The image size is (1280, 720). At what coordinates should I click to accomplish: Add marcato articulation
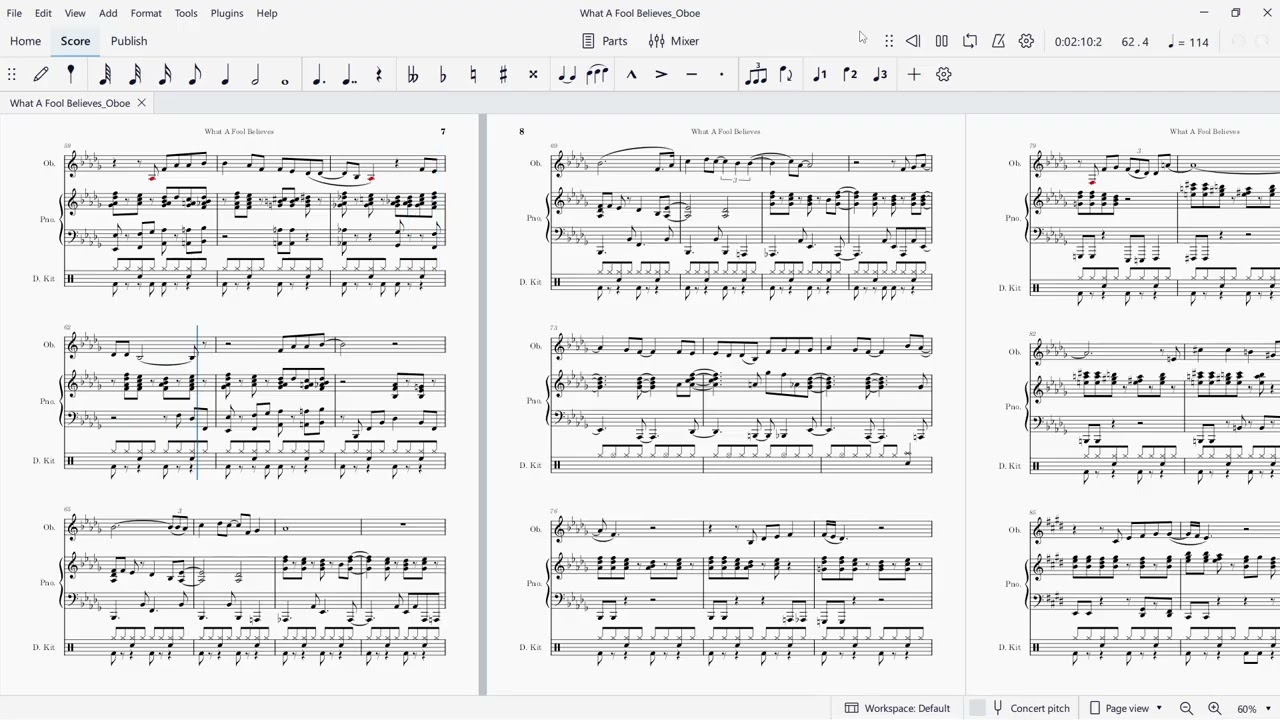[x=631, y=74]
